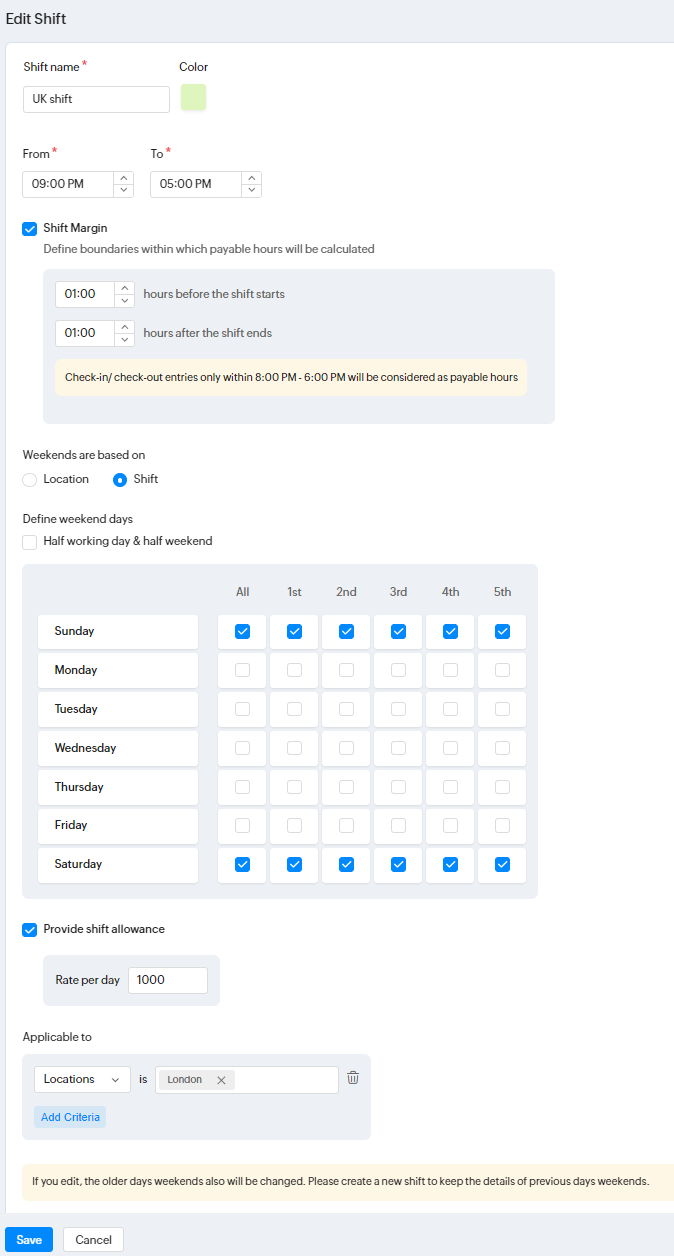Decrement the To time using down arrow
The height and width of the screenshot is (1256, 674).
coord(252,189)
